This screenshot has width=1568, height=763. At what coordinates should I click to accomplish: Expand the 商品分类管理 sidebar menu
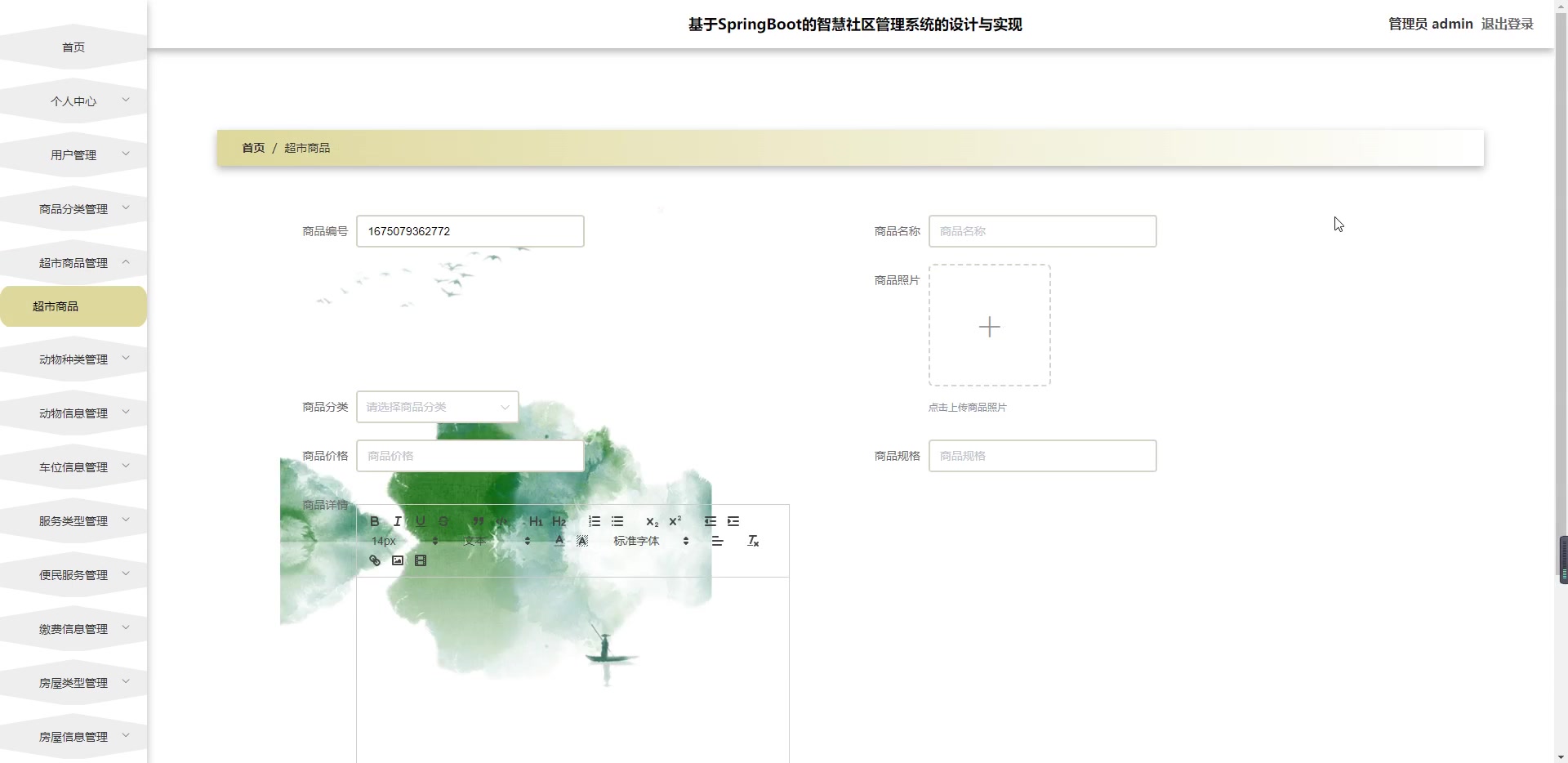[x=73, y=209]
